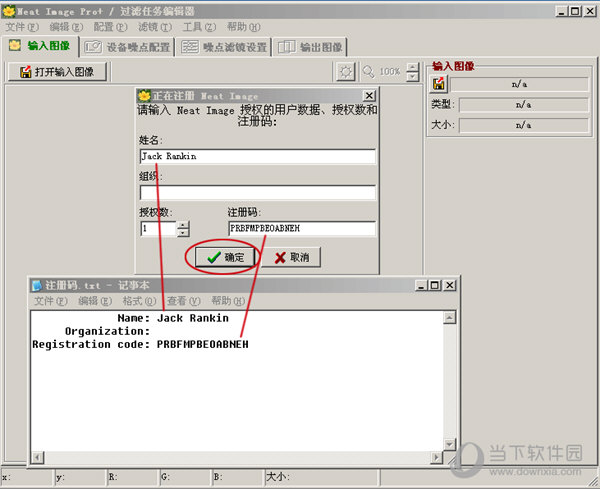Click the Organization line in Notepad

[108, 331]
